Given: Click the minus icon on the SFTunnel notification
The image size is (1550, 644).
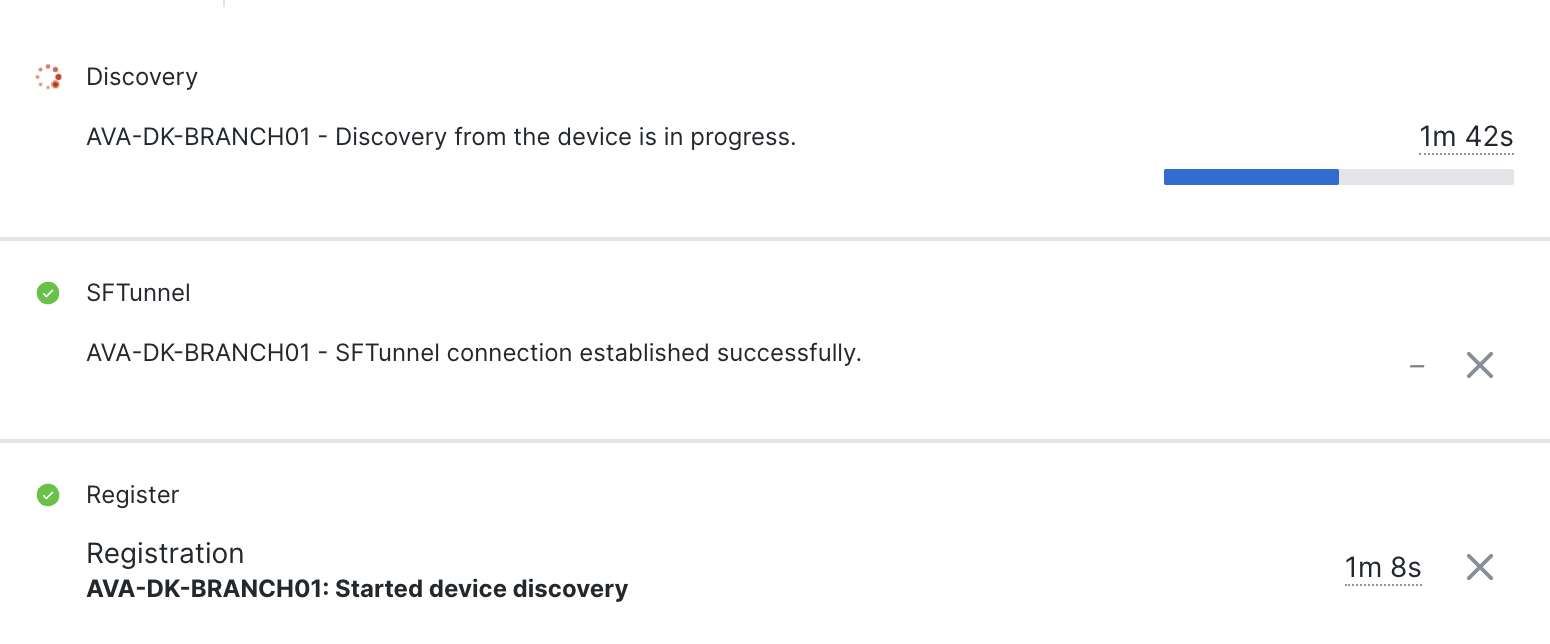Looking at the screenshot, I should click(1417, 365).
